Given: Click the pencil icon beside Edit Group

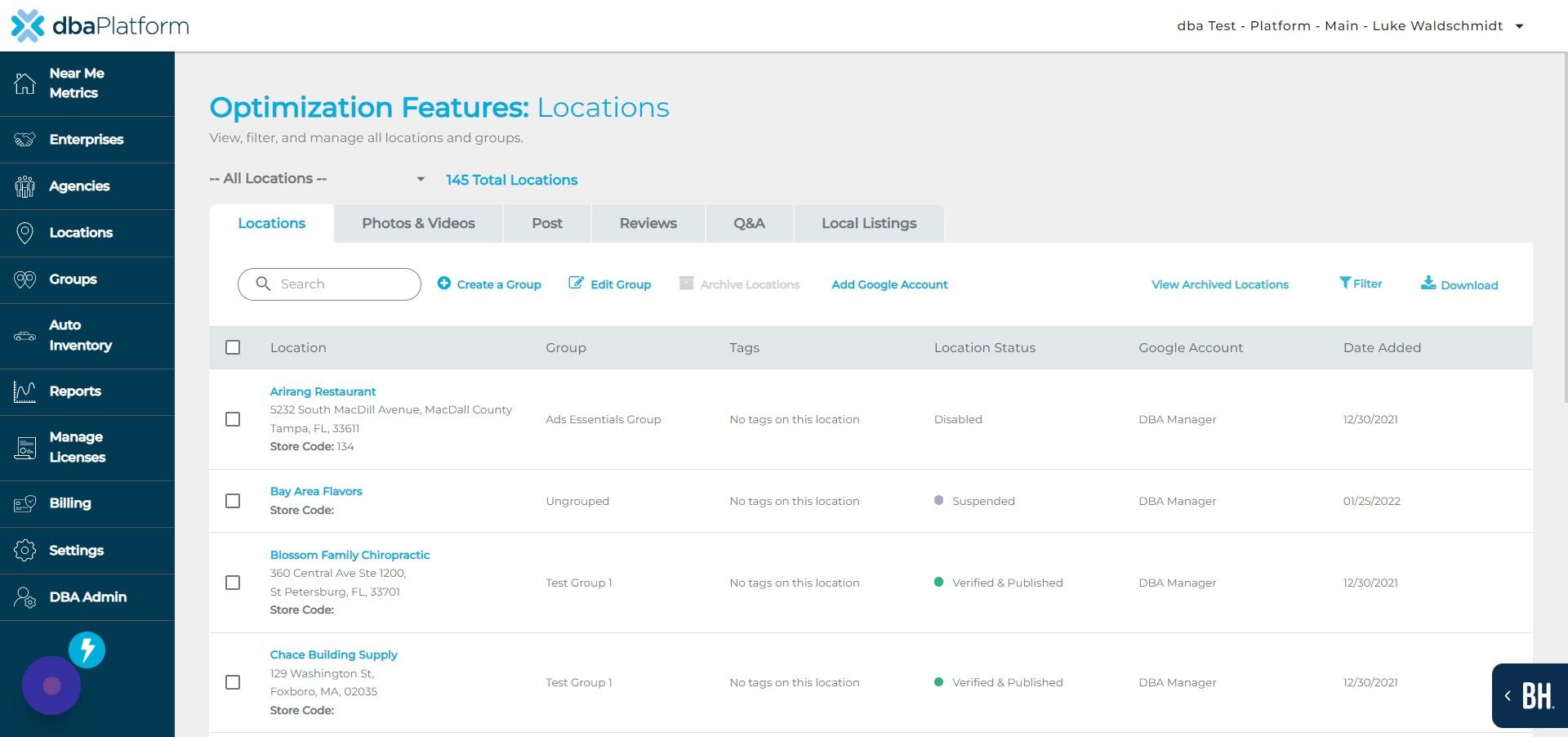Looking at the screenshot, I should [x=576, y=283].
